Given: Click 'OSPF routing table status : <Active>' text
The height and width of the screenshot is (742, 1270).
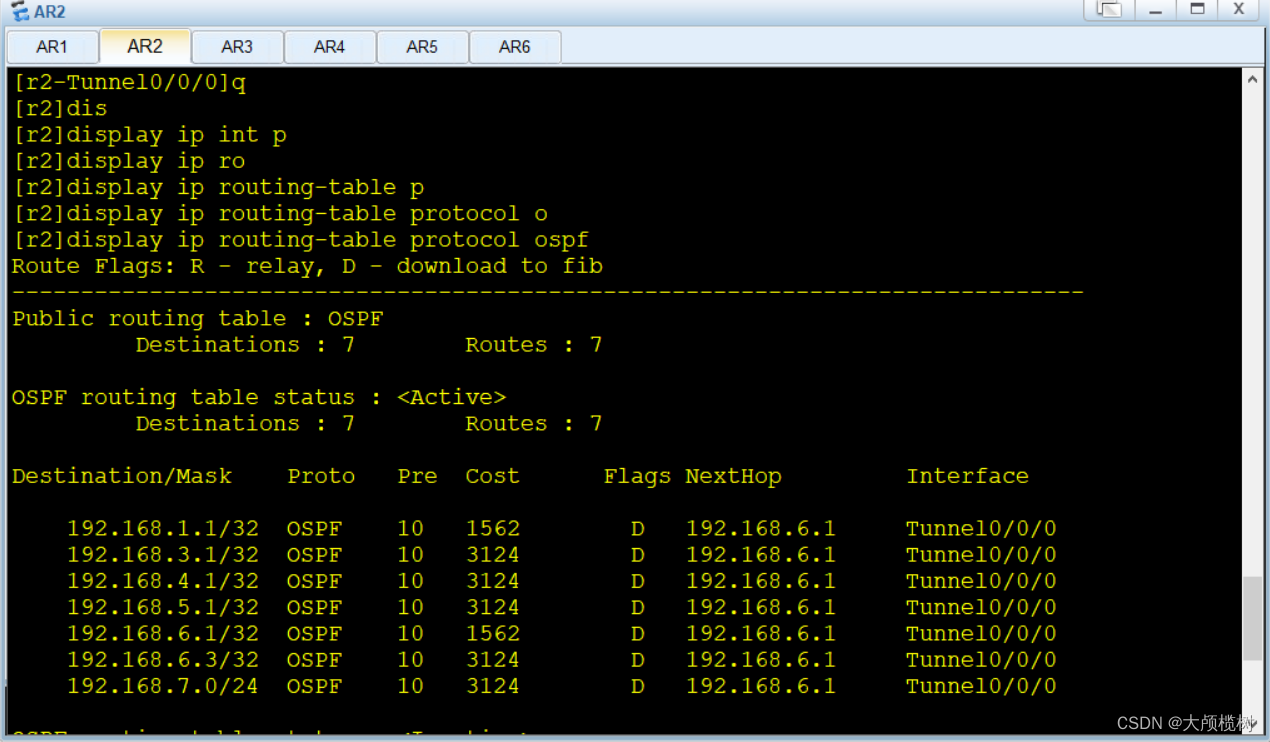Looking at the screenshot, I should coord(259,397).
